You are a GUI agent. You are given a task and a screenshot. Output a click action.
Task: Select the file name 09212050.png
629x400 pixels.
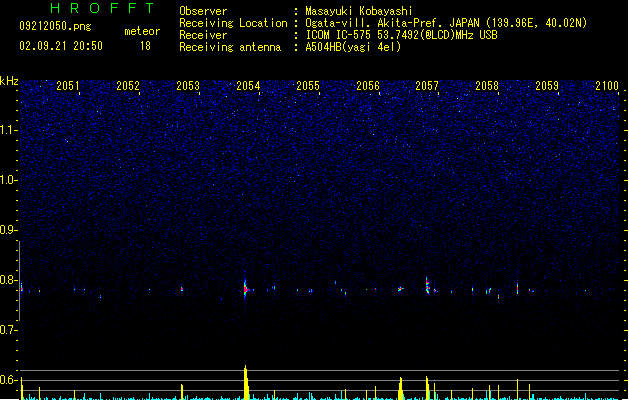(55, 26)
